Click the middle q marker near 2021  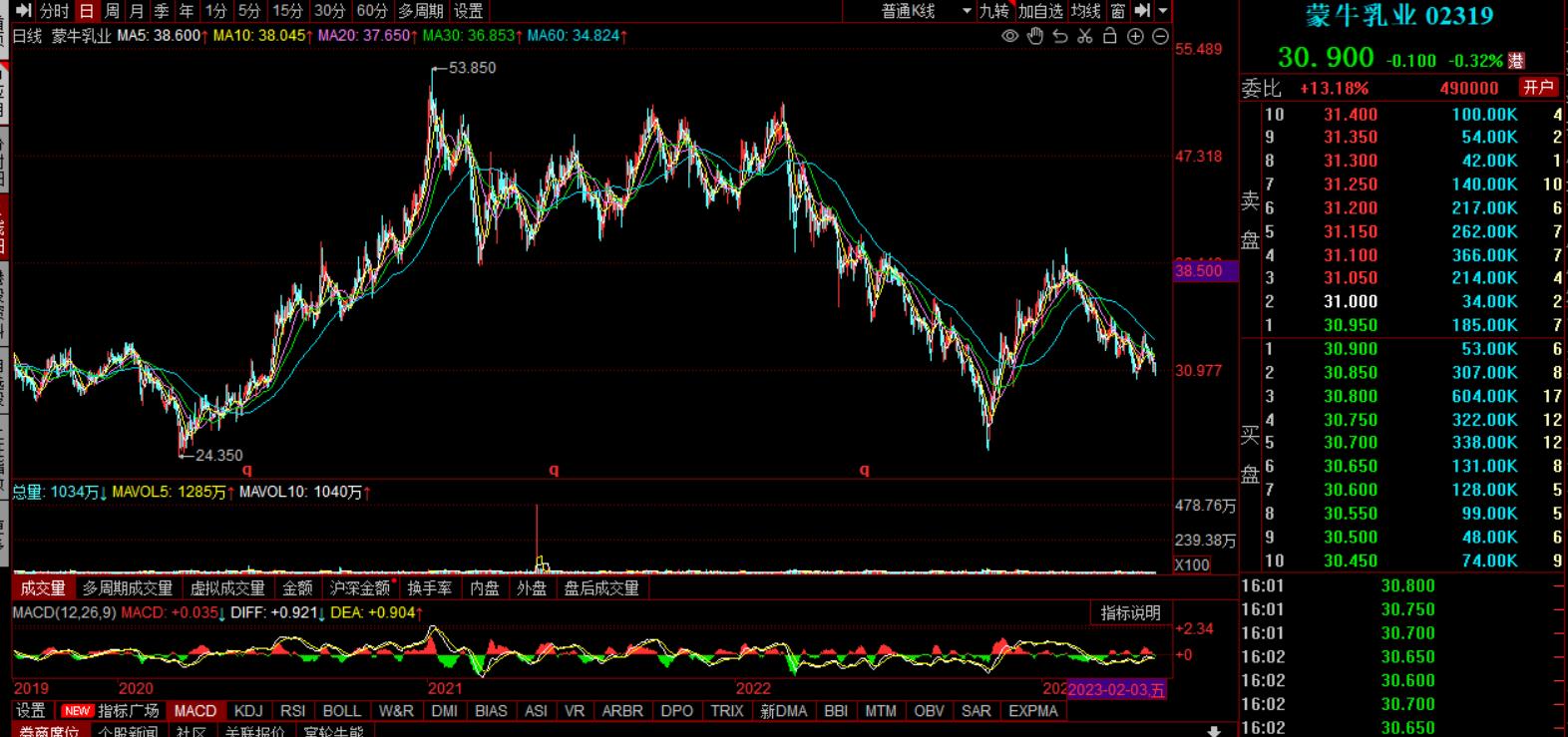(x=554, y=470)
